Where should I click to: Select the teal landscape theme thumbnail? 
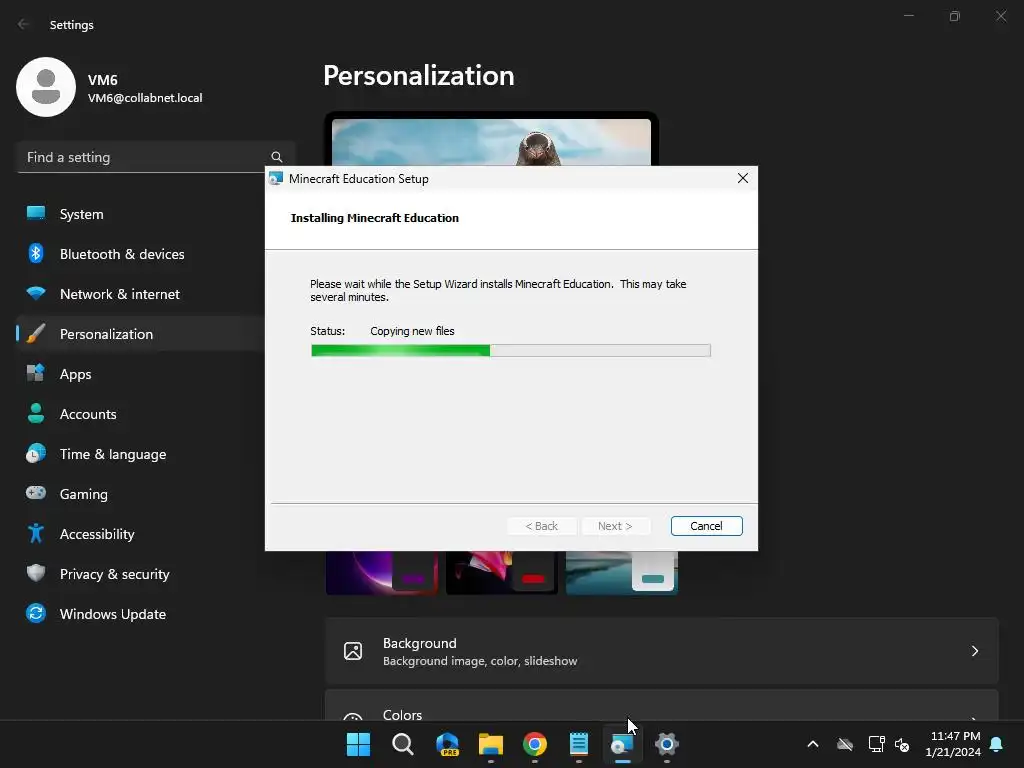622,573
